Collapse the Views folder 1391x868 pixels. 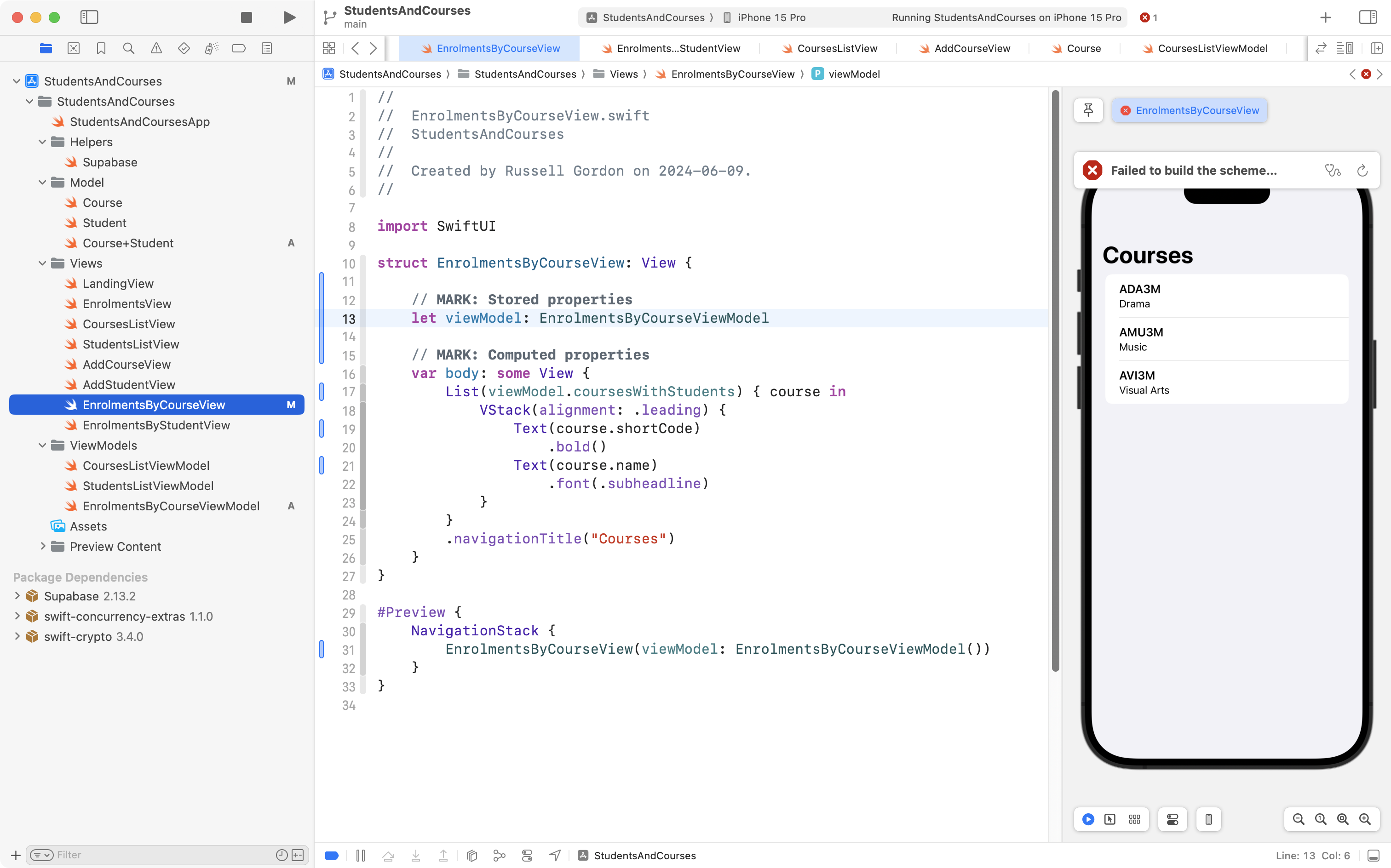[42, 263]
